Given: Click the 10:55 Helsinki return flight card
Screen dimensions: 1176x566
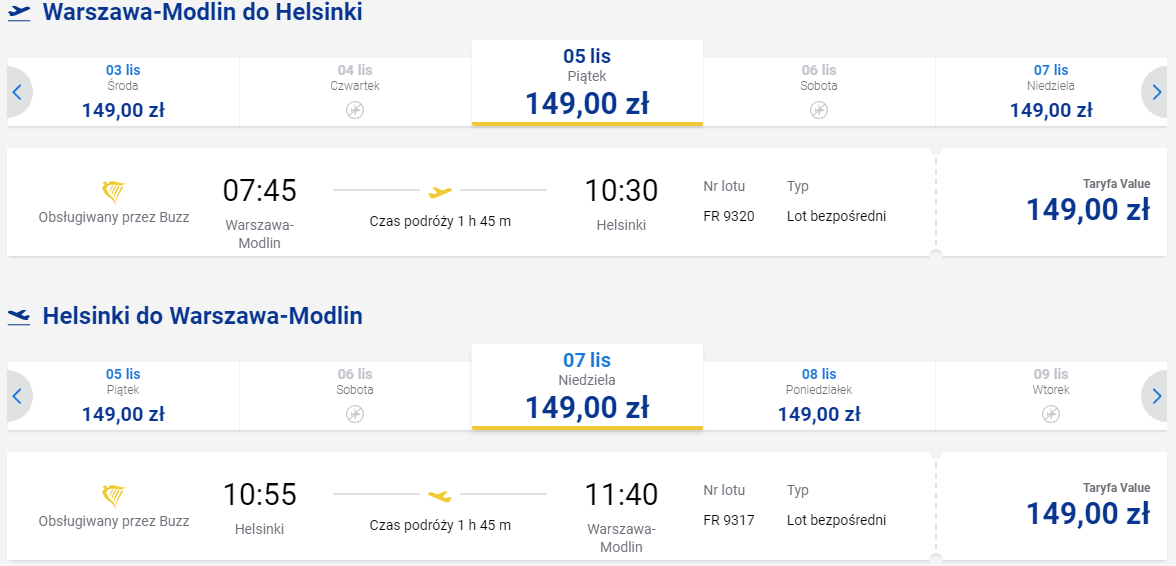Looking at the screenshot, I should click(471, 505).
